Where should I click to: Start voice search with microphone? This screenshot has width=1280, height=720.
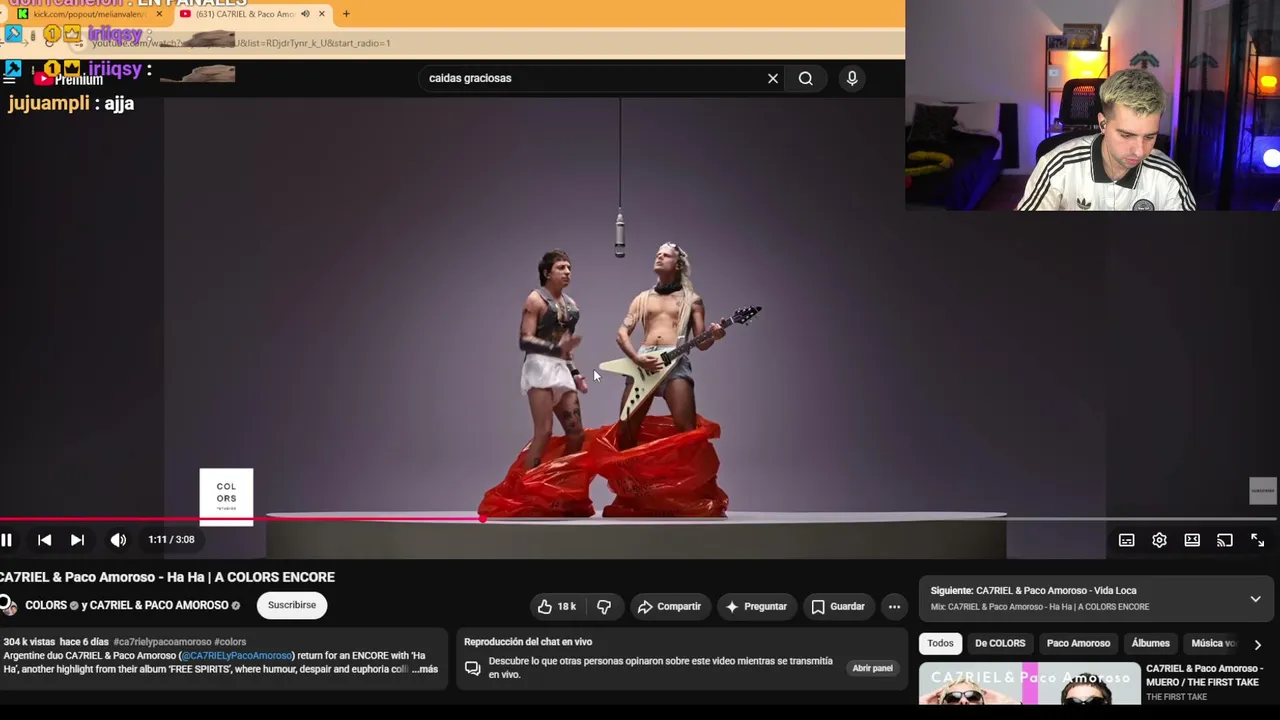(852, 78)
